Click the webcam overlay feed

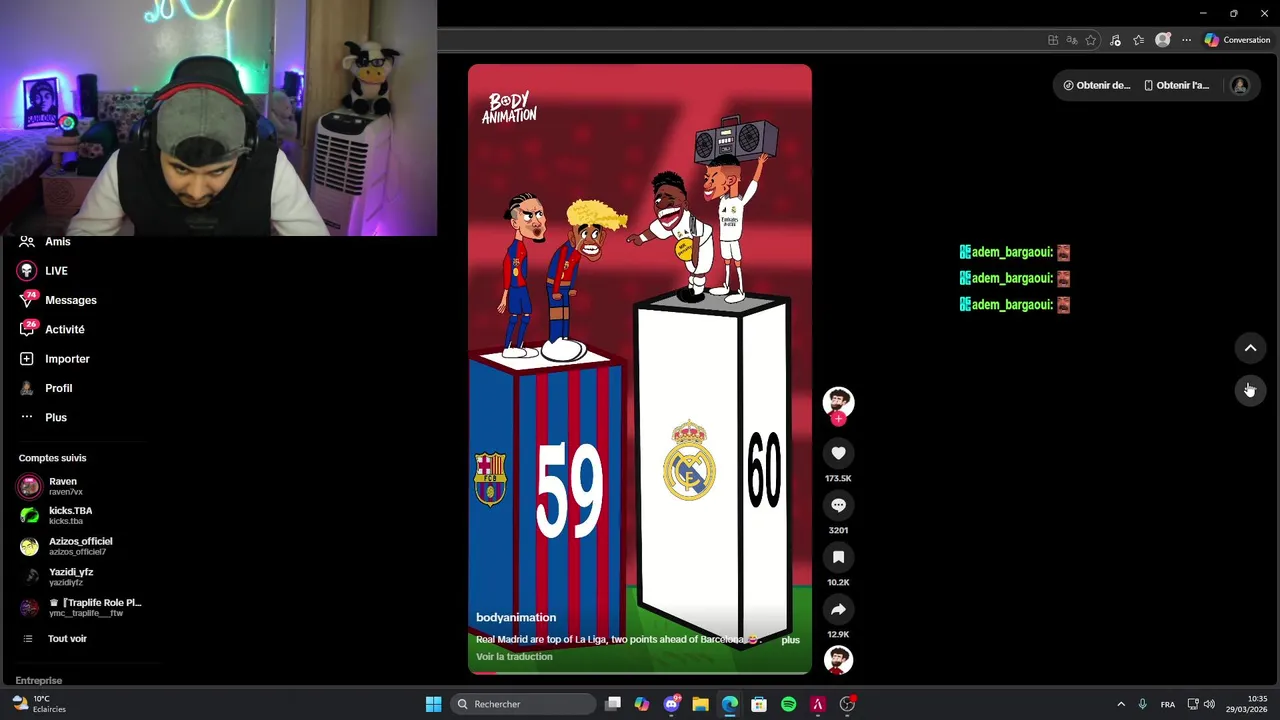coord(218,118)
